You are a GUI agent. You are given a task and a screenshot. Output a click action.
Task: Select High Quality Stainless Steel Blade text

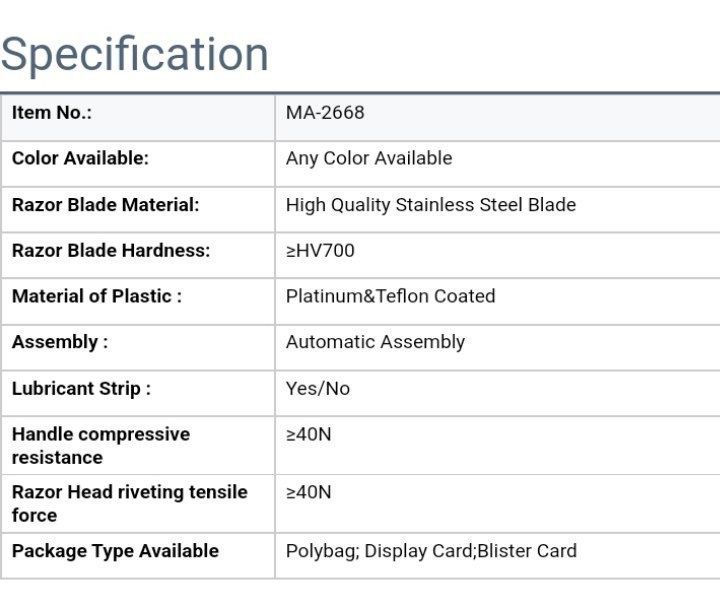tap(431, 205)
